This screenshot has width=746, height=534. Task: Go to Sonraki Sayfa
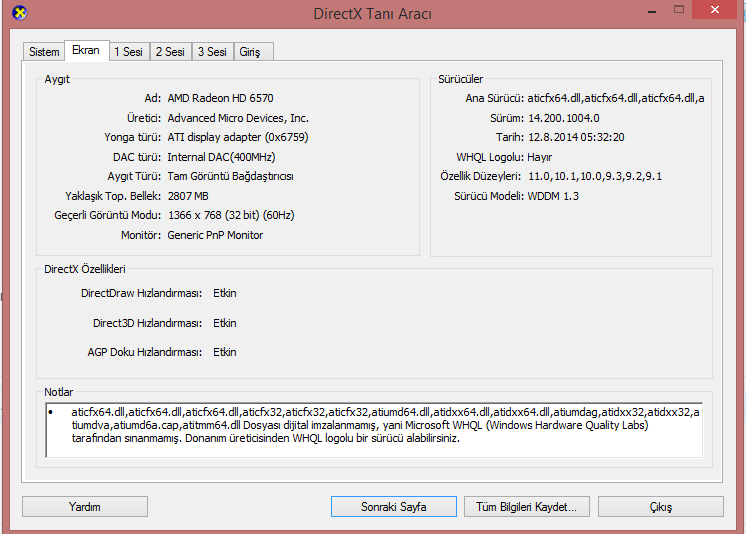tap(393, 506)
